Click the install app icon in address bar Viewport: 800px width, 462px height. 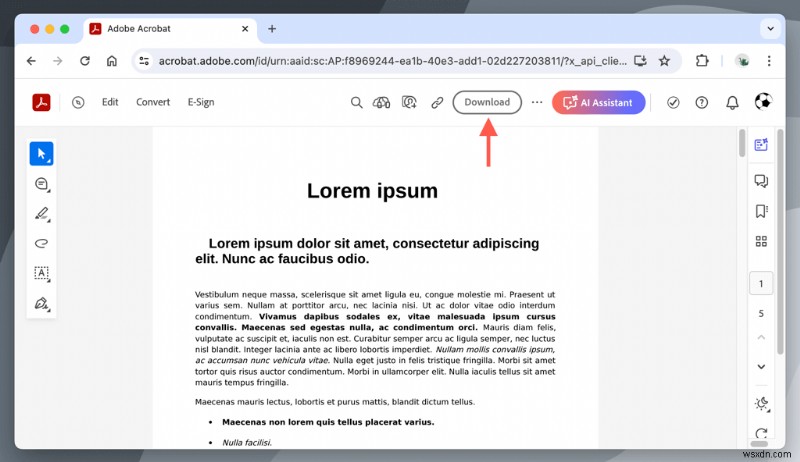click(x=640, y=61)
